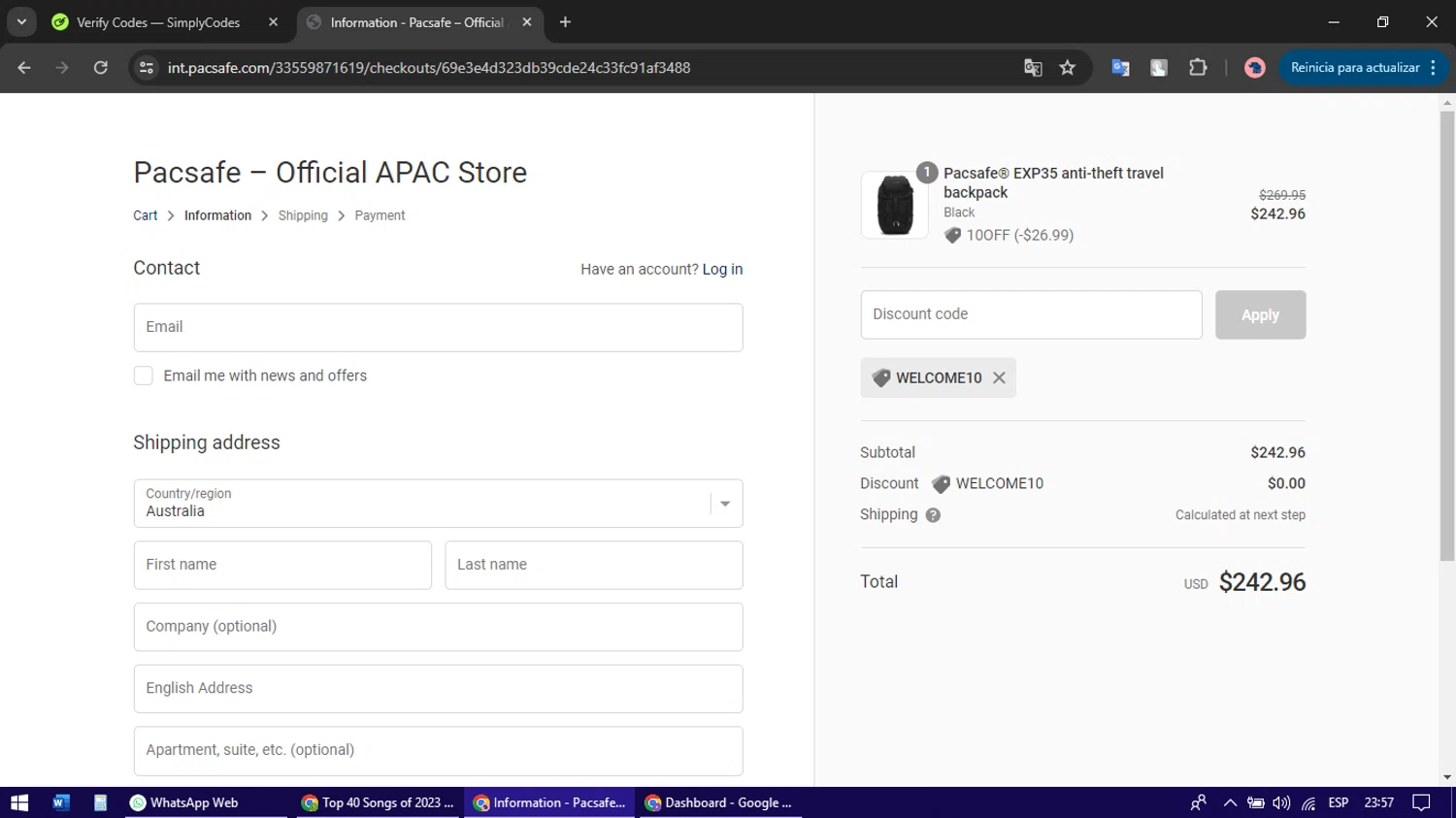Open the People icon in the system tray
This screenshot has width=1456, height=818.
(1199, 802)
